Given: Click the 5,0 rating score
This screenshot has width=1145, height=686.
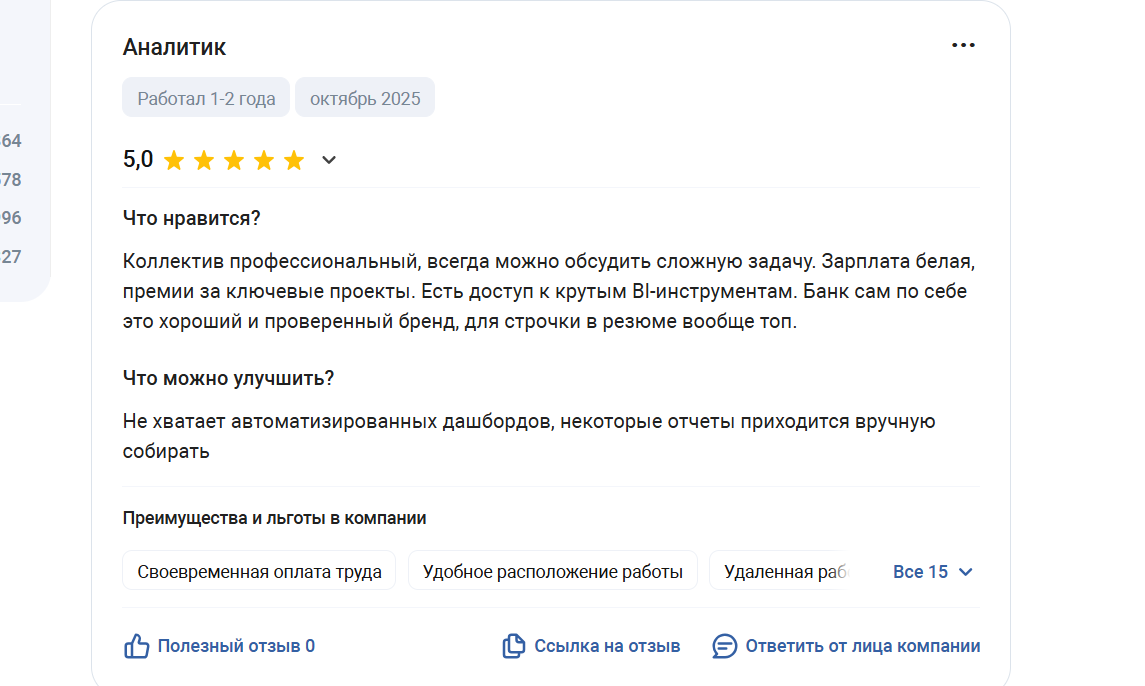Looking at the screenshot, I should (138, 160).
